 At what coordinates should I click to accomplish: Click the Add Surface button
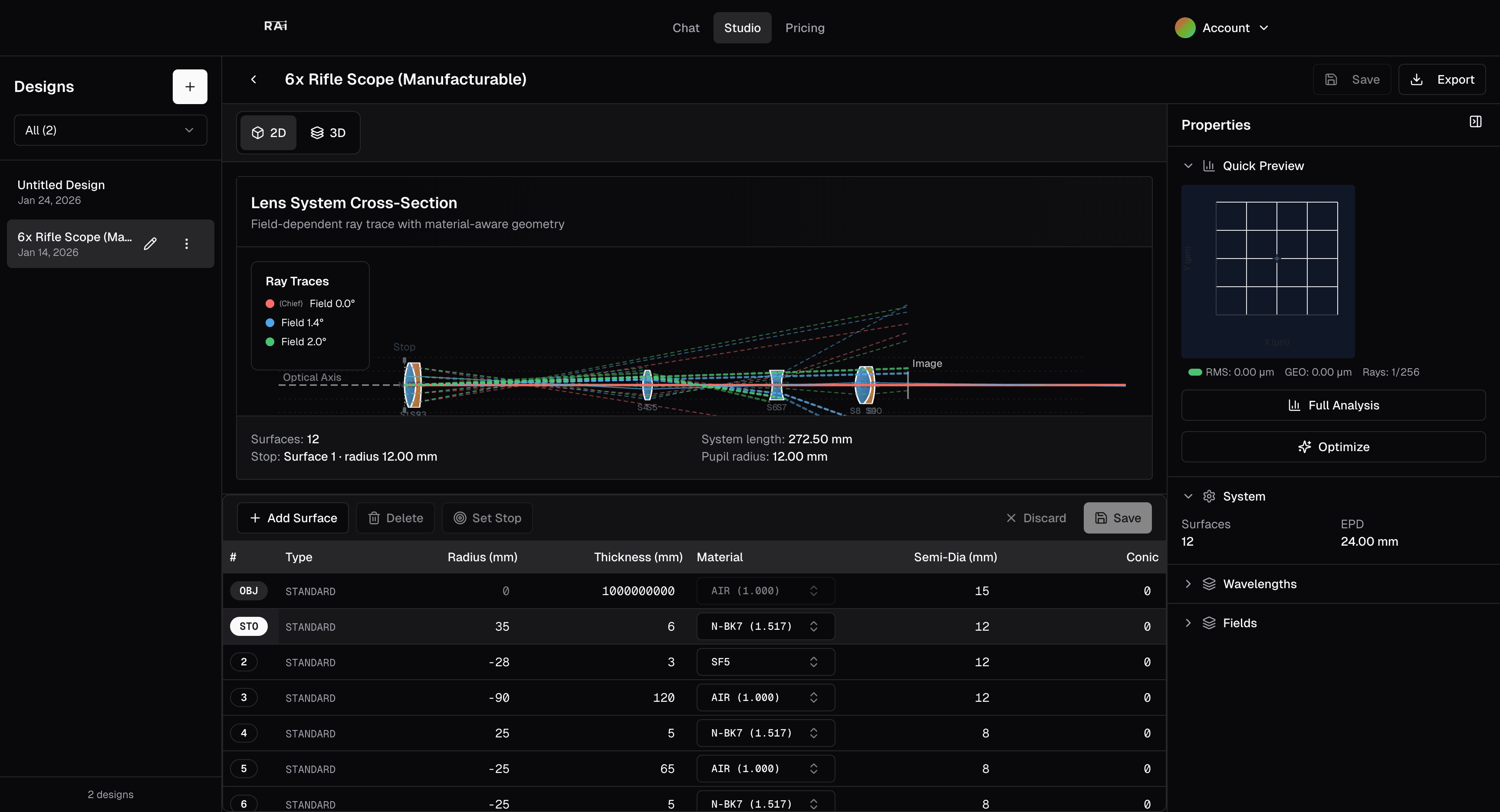(293, 517)
